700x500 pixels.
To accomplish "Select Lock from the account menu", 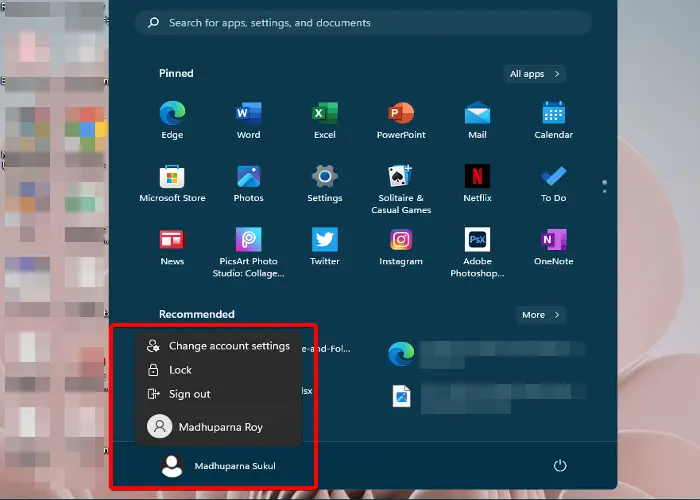I will coord(219,370).
